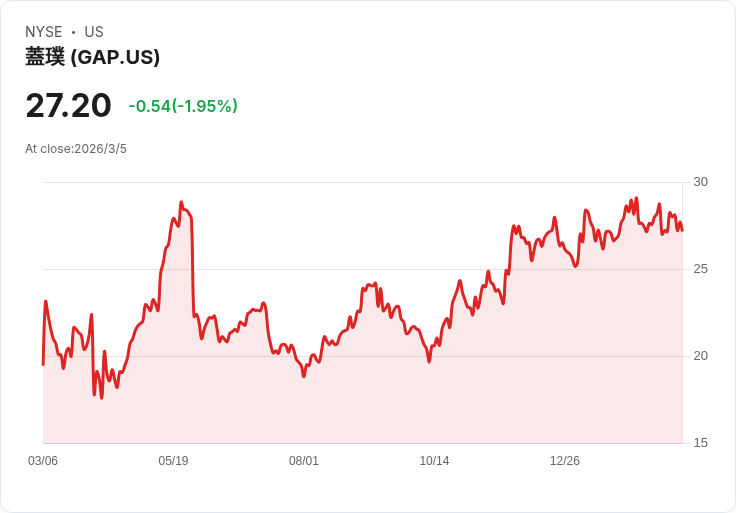Click the May price peak on chart line
The height and width of the screenshot is (513, 736).
tap(181, 203)
